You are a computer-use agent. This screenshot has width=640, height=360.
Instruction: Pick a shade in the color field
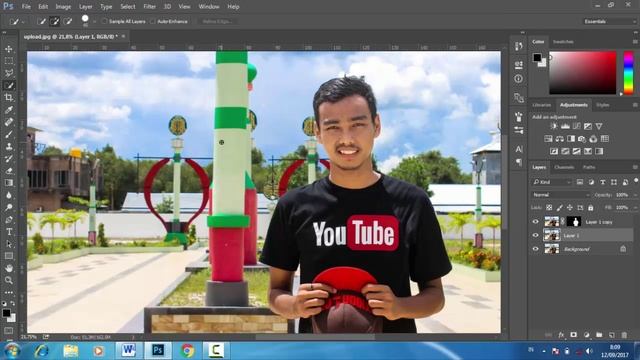[582, 73]
